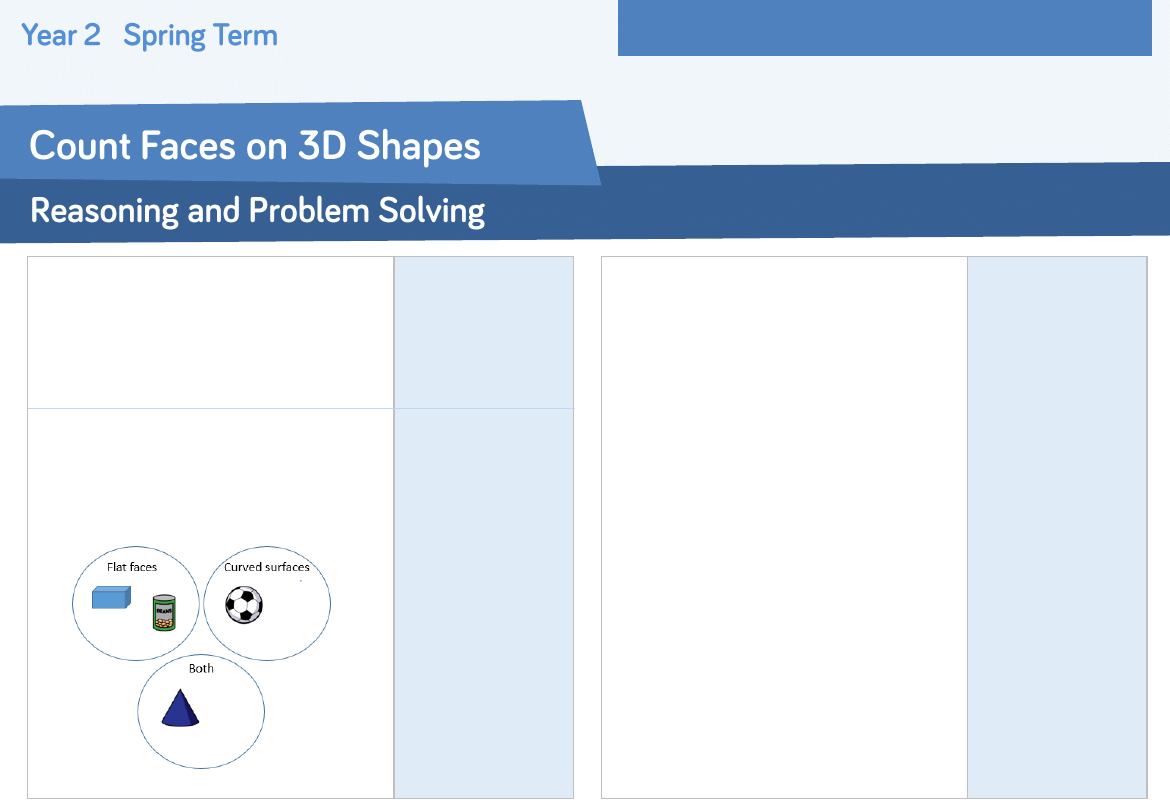The width and height of the screenshot is (1170, 810).
Task: Select the tall light blue panel on far right
Action: tap(1057, 527)
